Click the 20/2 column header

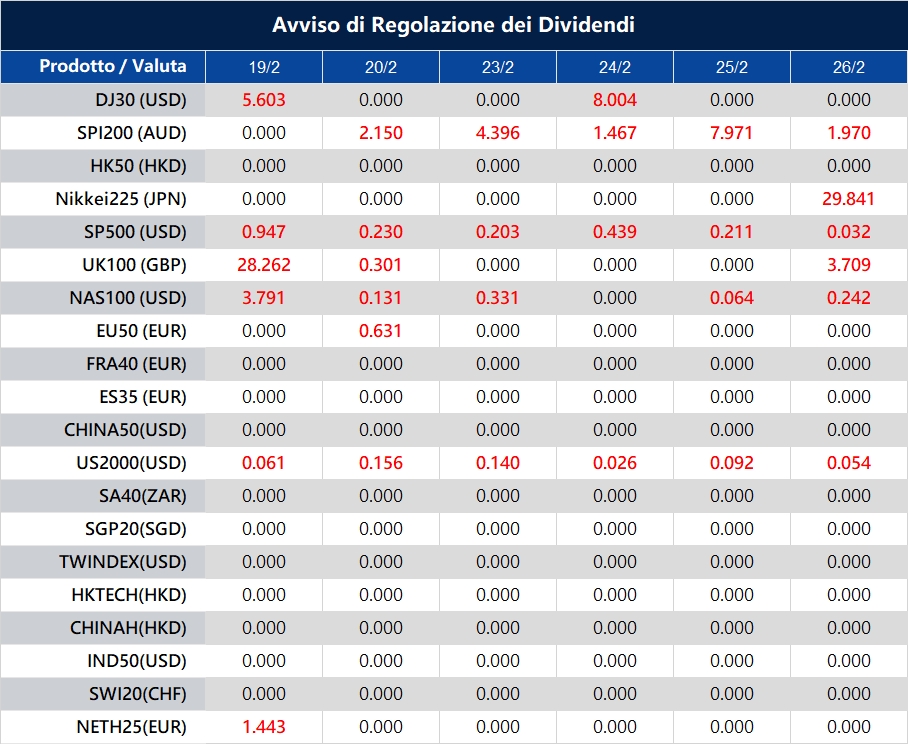point(380,67)
